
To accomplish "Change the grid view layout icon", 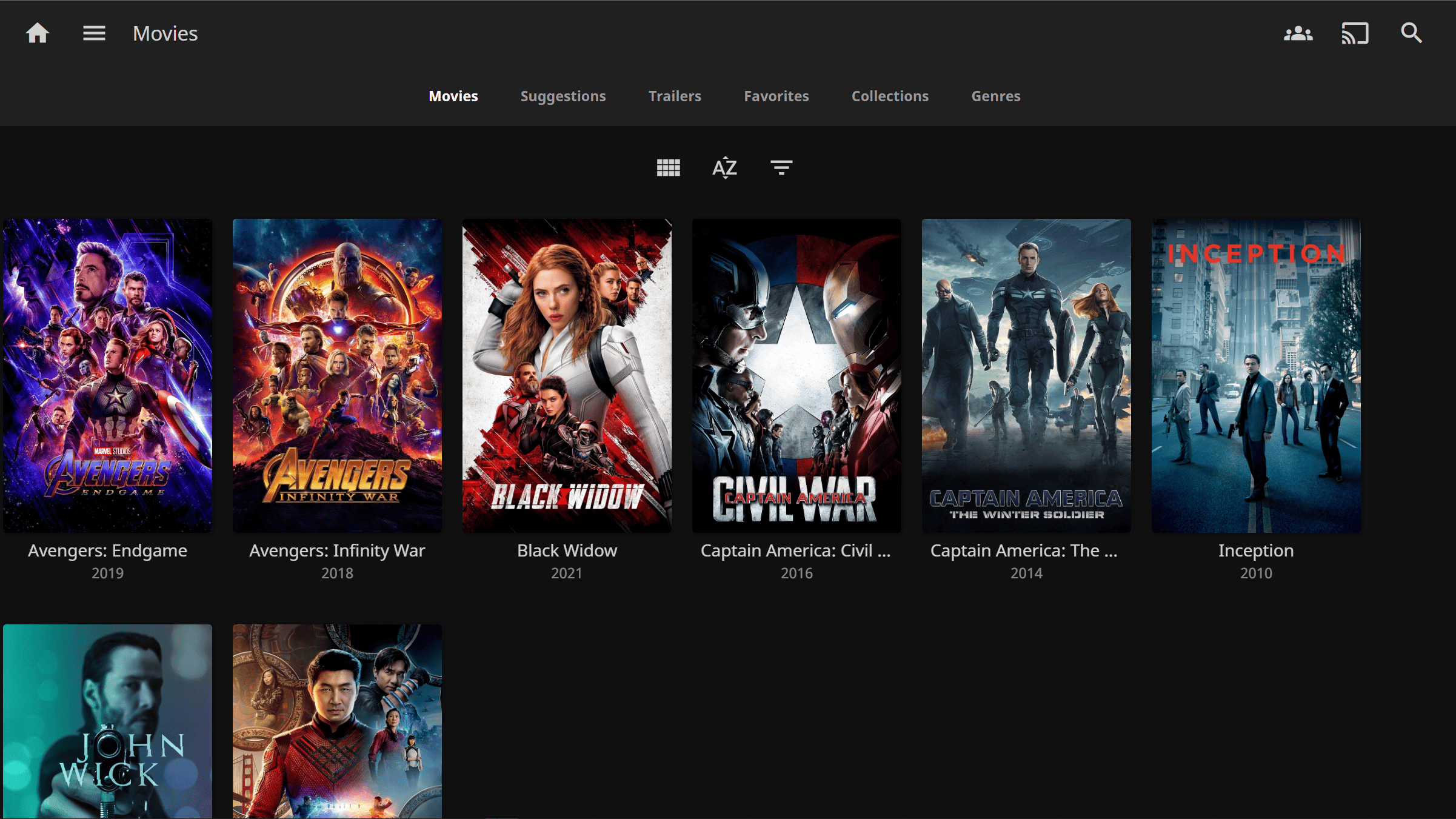I will point(668,167).
